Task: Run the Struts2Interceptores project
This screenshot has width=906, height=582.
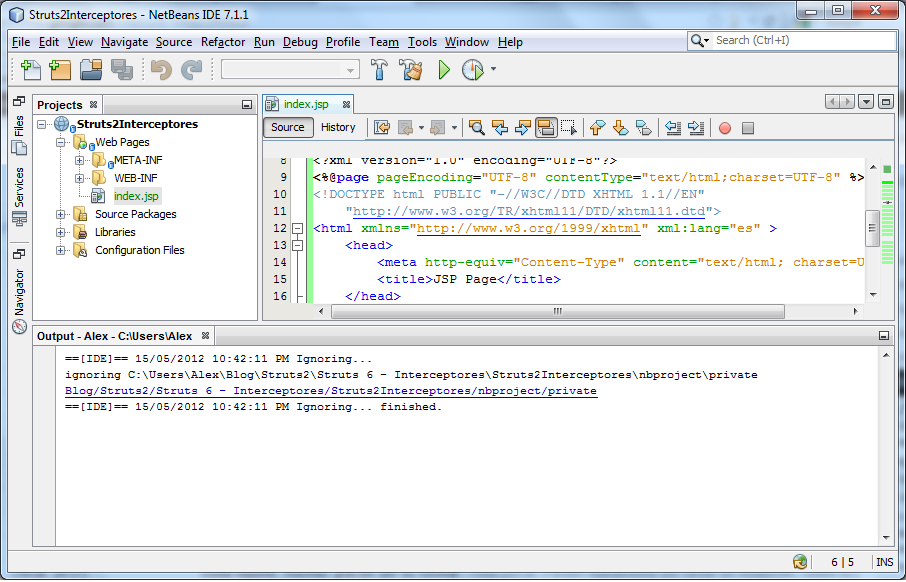Action: click(x=443, y=70)
